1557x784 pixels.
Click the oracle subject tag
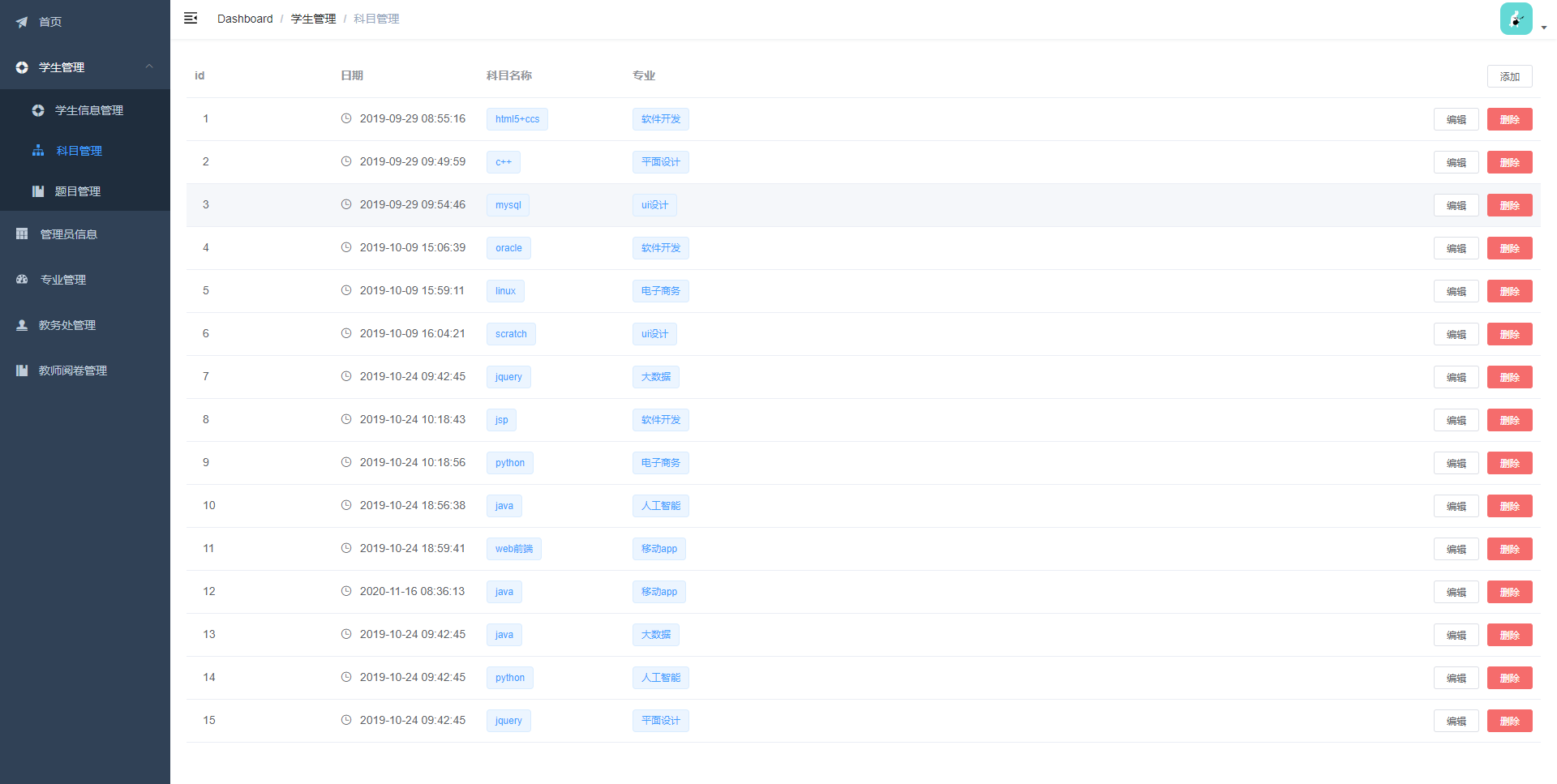(508, 248)
